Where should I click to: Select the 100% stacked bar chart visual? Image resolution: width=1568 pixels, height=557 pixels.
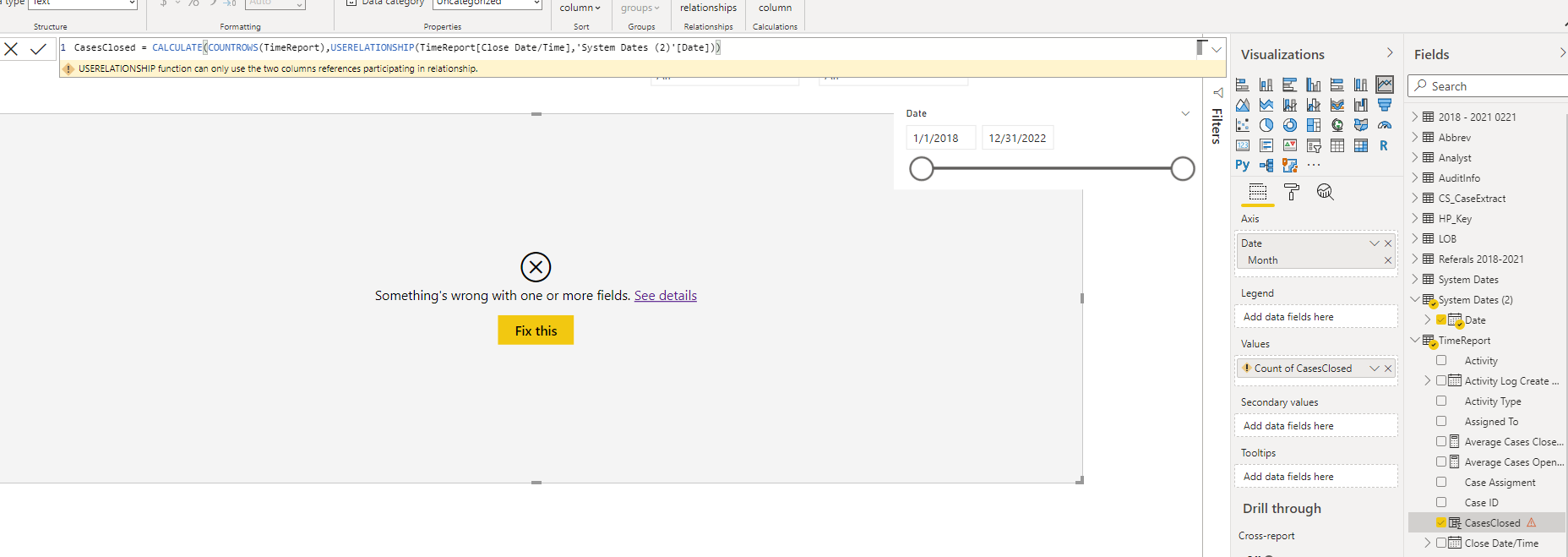pos(1337,85)
